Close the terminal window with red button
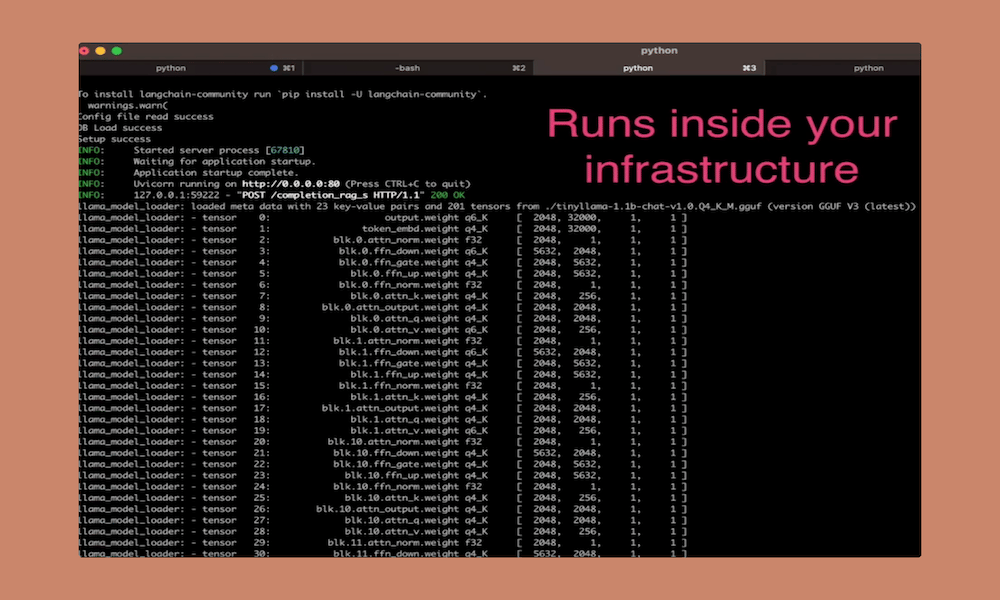Screen dimensions: 1000x600 coord(85,50)
